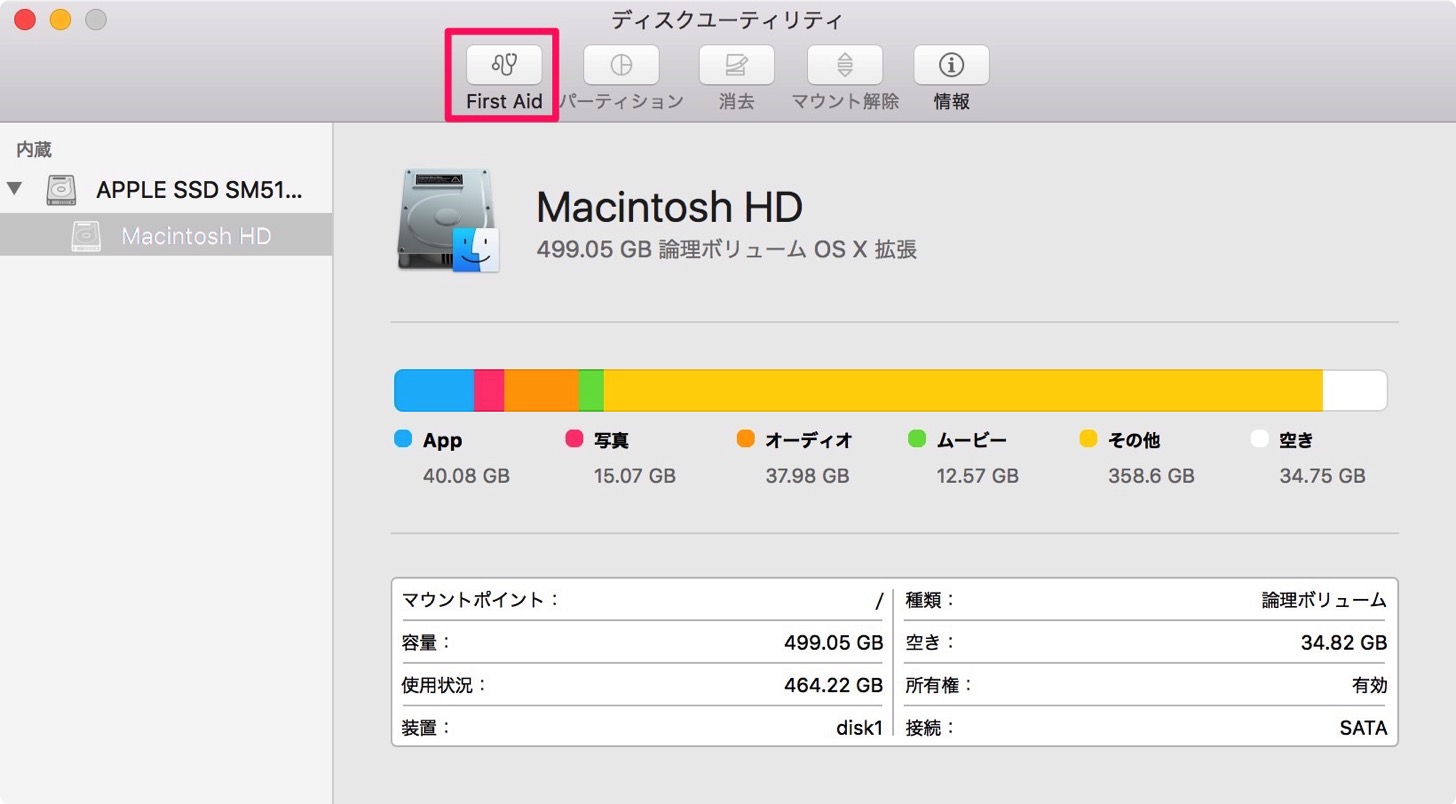
Task: Click the large Macintosh HD disk icon
Action: click(449, 219)
